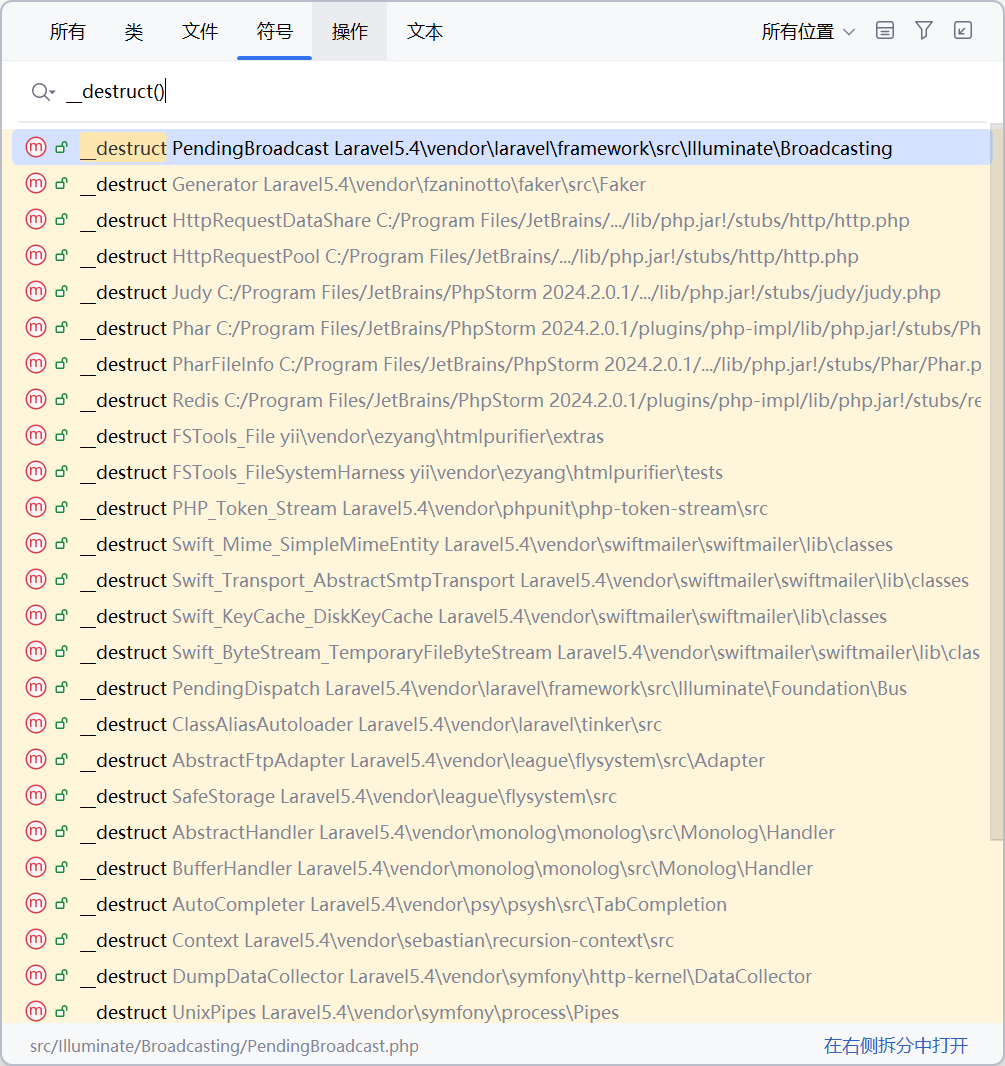Select __destruct ClassAliasAutoloader result
Image resolution: width=1005 pixels, height=1066 pixels.
(502, 724)
